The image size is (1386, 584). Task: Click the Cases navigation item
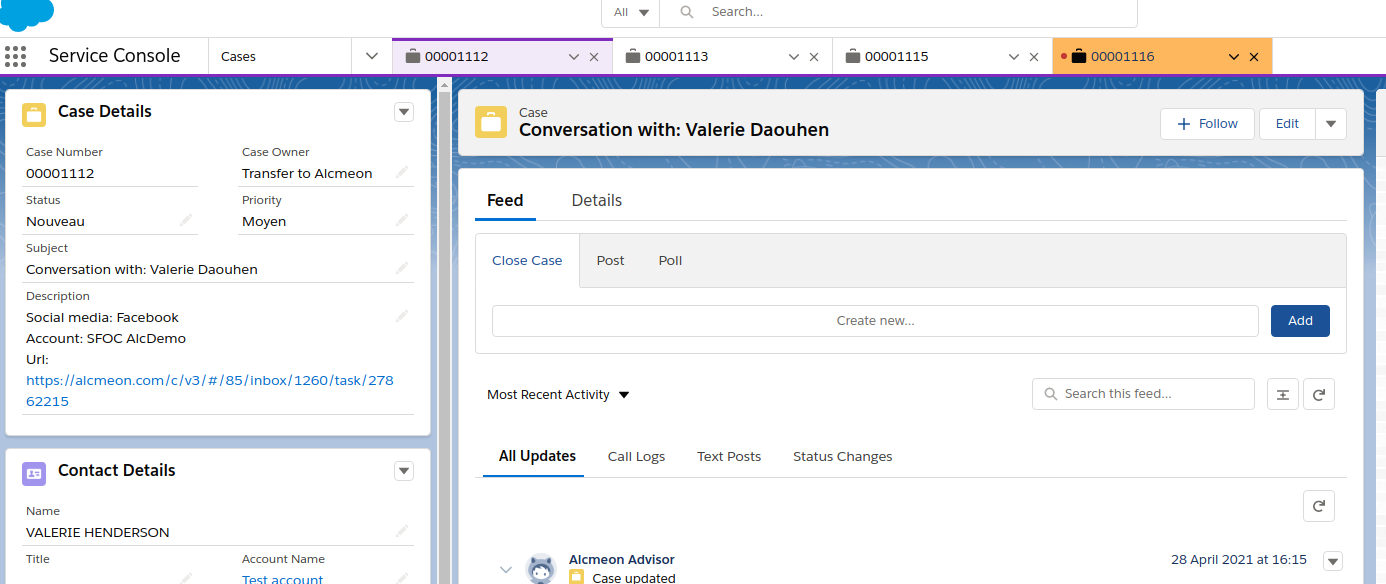coord(280,56)
